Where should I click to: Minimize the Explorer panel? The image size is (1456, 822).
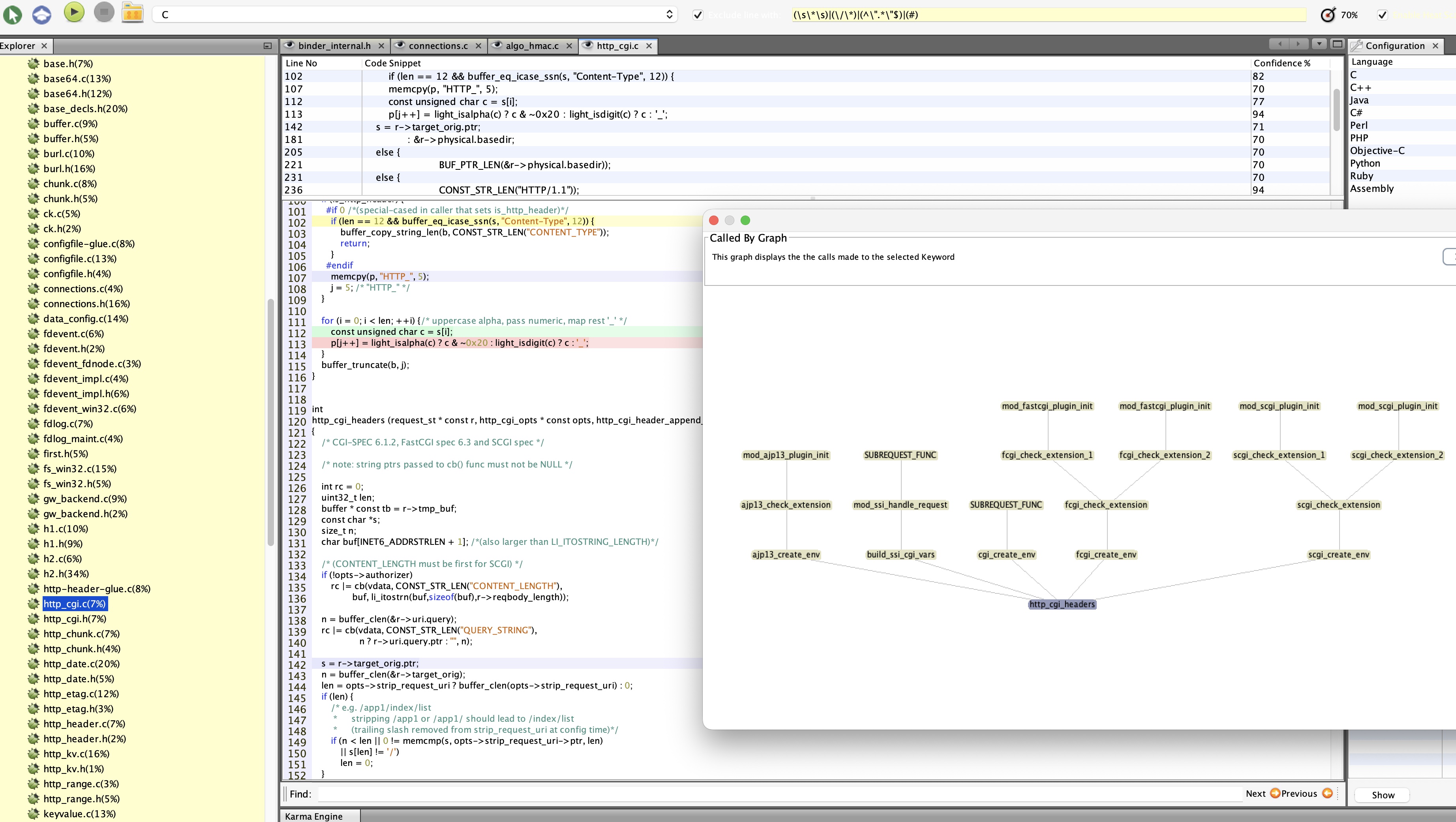click(267, 46)
